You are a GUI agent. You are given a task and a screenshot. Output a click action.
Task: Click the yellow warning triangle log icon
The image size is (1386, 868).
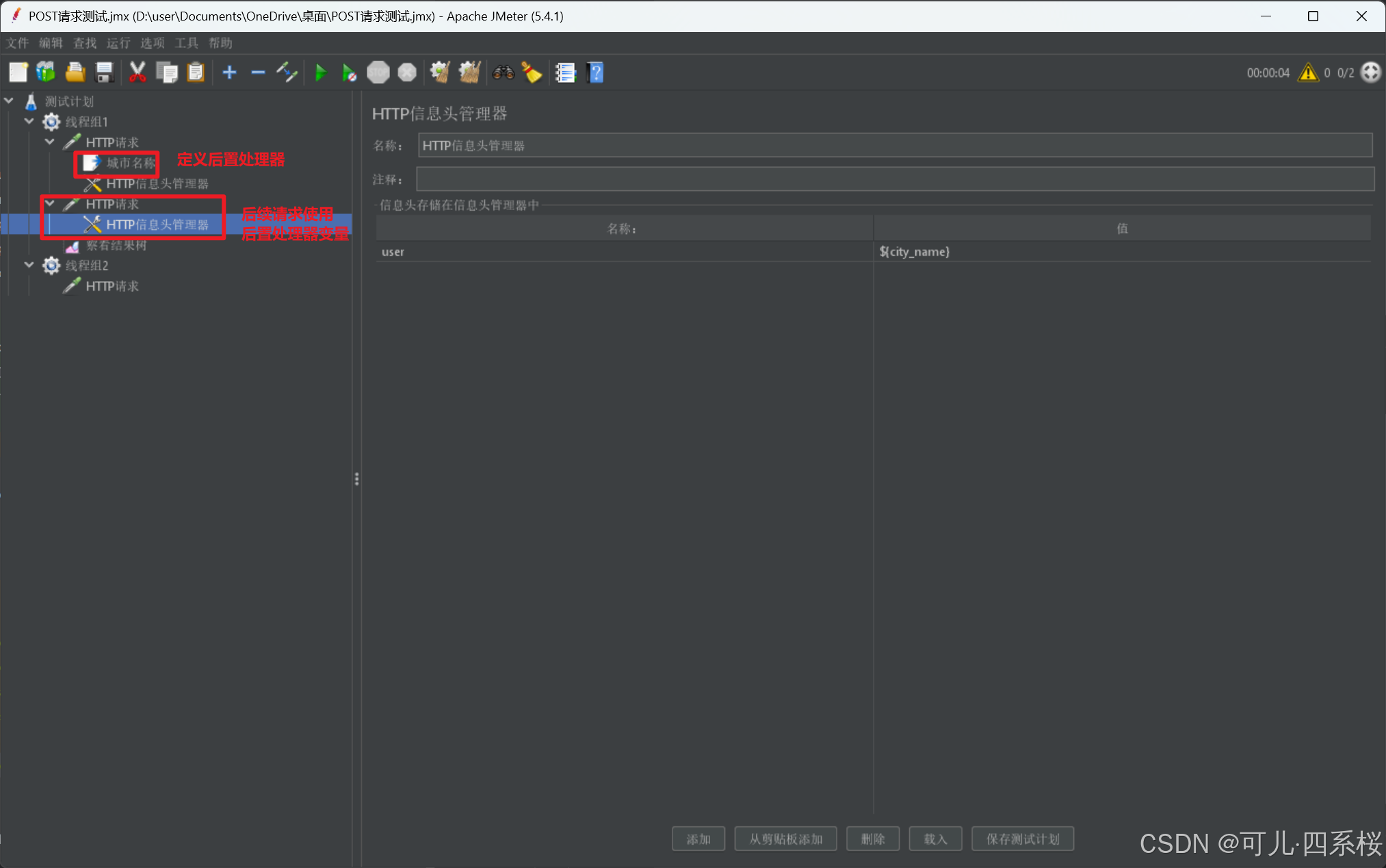[x=1307, y=73]
